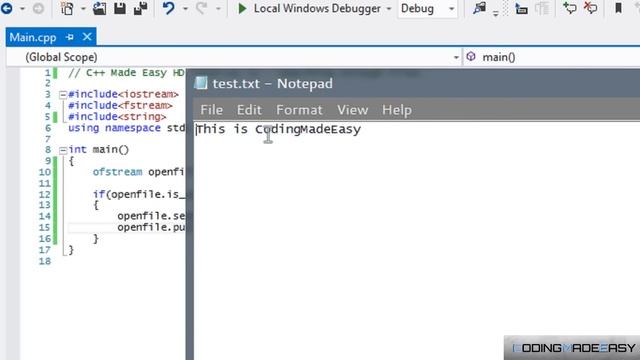Click the Save All icon
640x360 pixels.
(x=141, y=8)
